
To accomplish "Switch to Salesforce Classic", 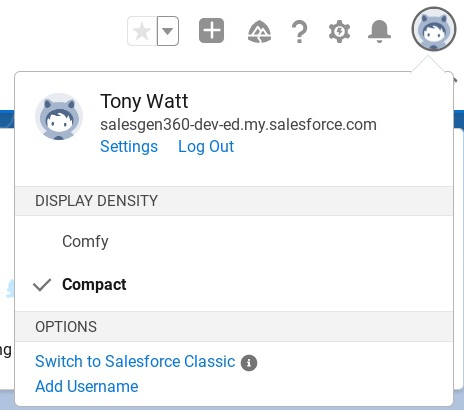I will click(x=135, y=361).
